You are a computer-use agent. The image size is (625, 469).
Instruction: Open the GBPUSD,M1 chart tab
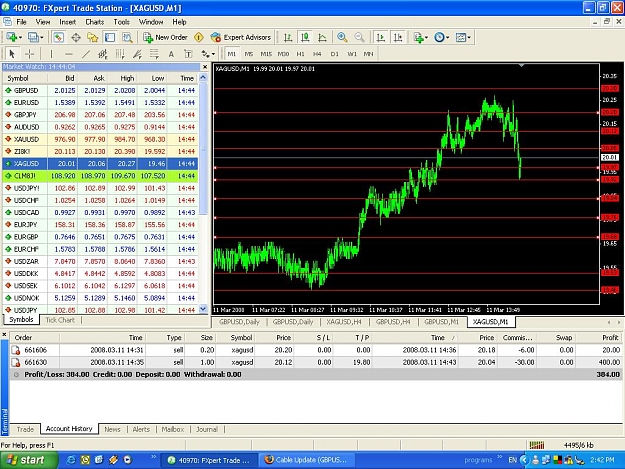click(x=442, y=322)
